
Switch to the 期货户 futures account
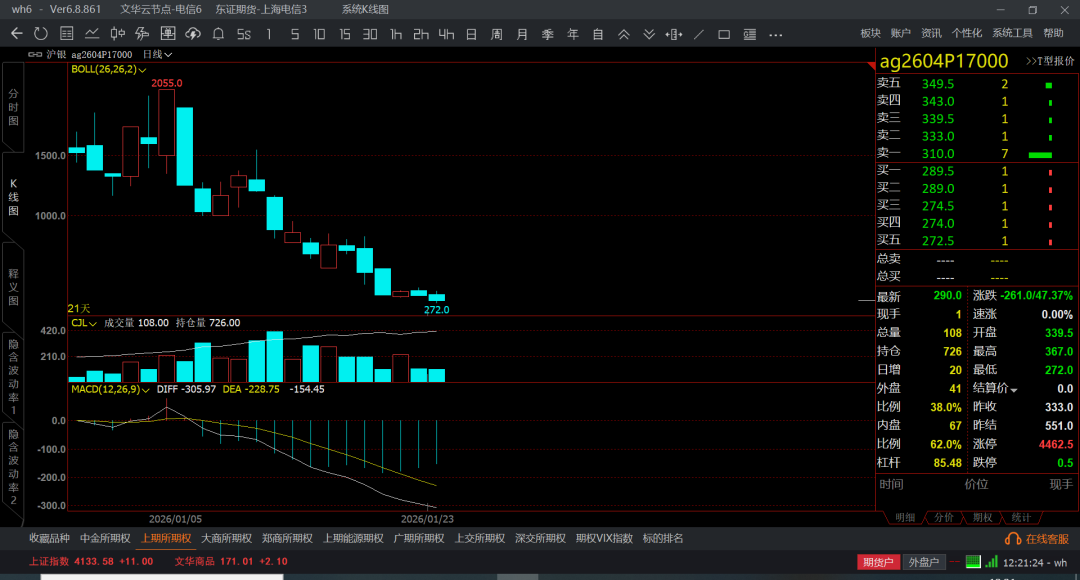coord(877,562)
